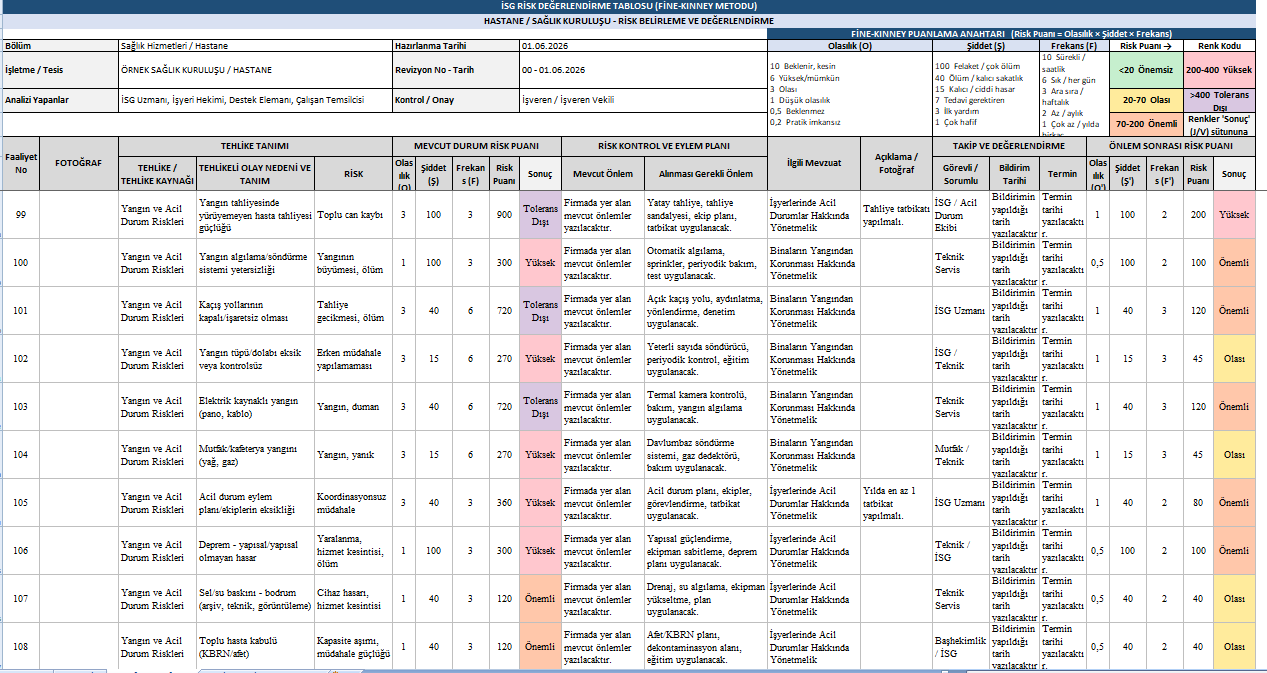
Task: Click the '00 - 01.06.2026' revision value cell
Action: [x=642, y=70]
